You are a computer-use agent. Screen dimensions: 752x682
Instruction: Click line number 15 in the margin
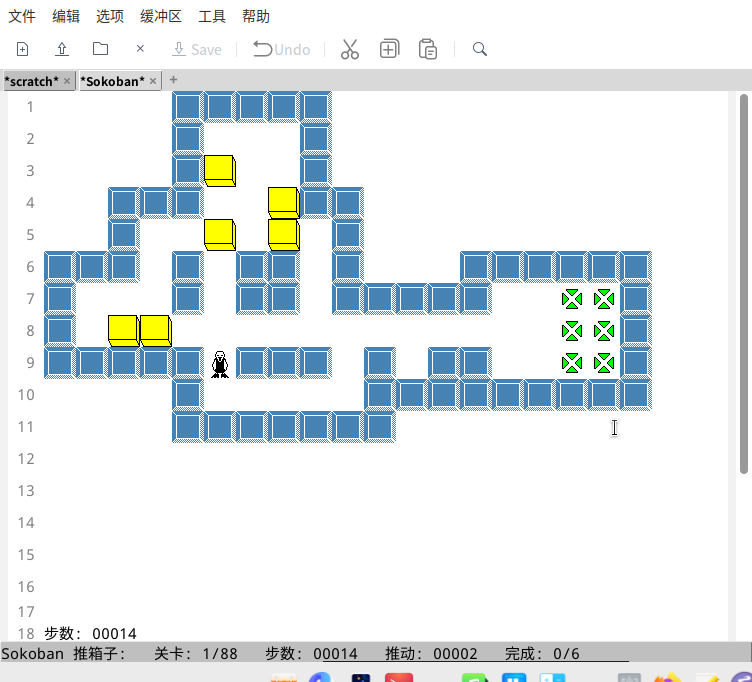click(x=26, y=555)
